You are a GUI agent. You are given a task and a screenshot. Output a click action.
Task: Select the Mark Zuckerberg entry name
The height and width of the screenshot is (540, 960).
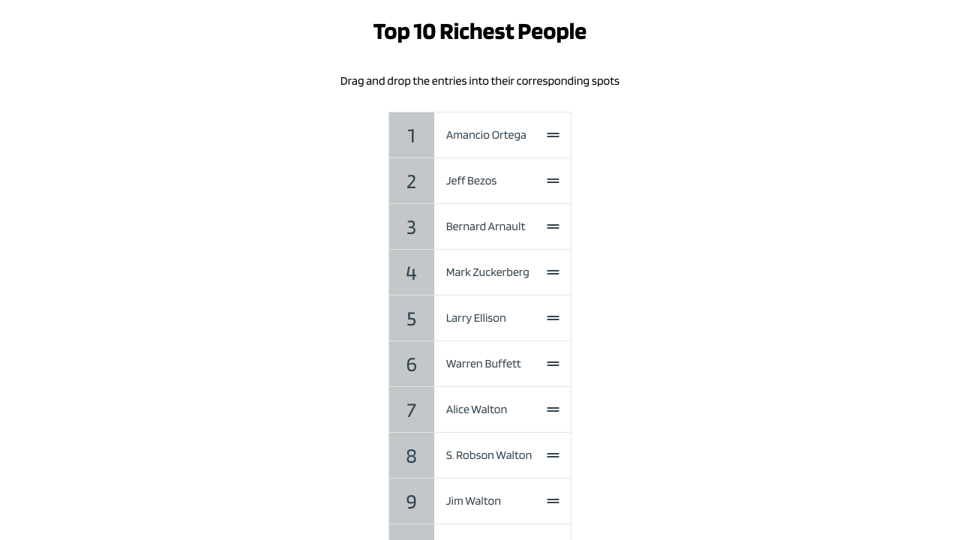coord(487,272)
